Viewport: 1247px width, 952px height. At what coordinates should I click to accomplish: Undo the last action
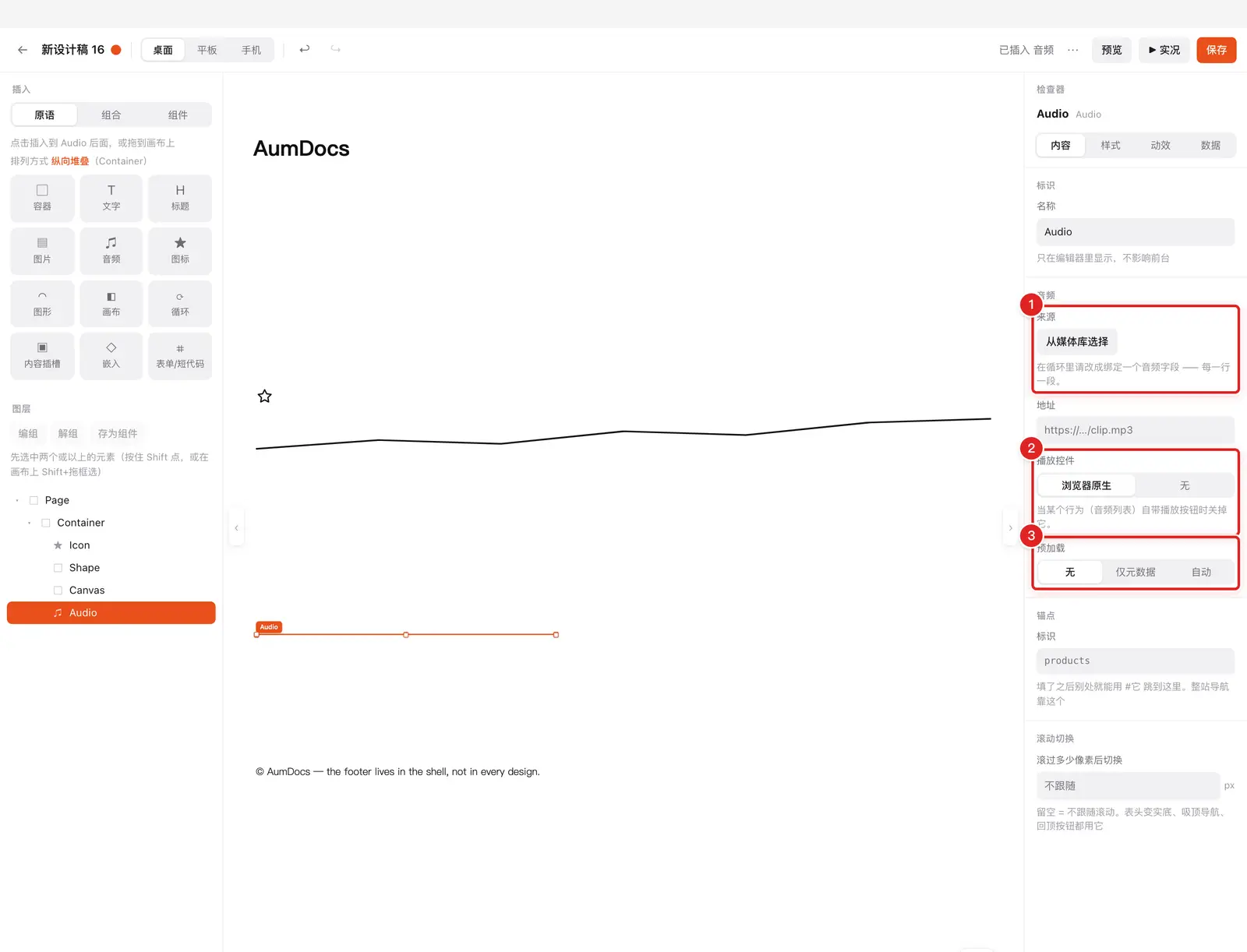point(305,49)
